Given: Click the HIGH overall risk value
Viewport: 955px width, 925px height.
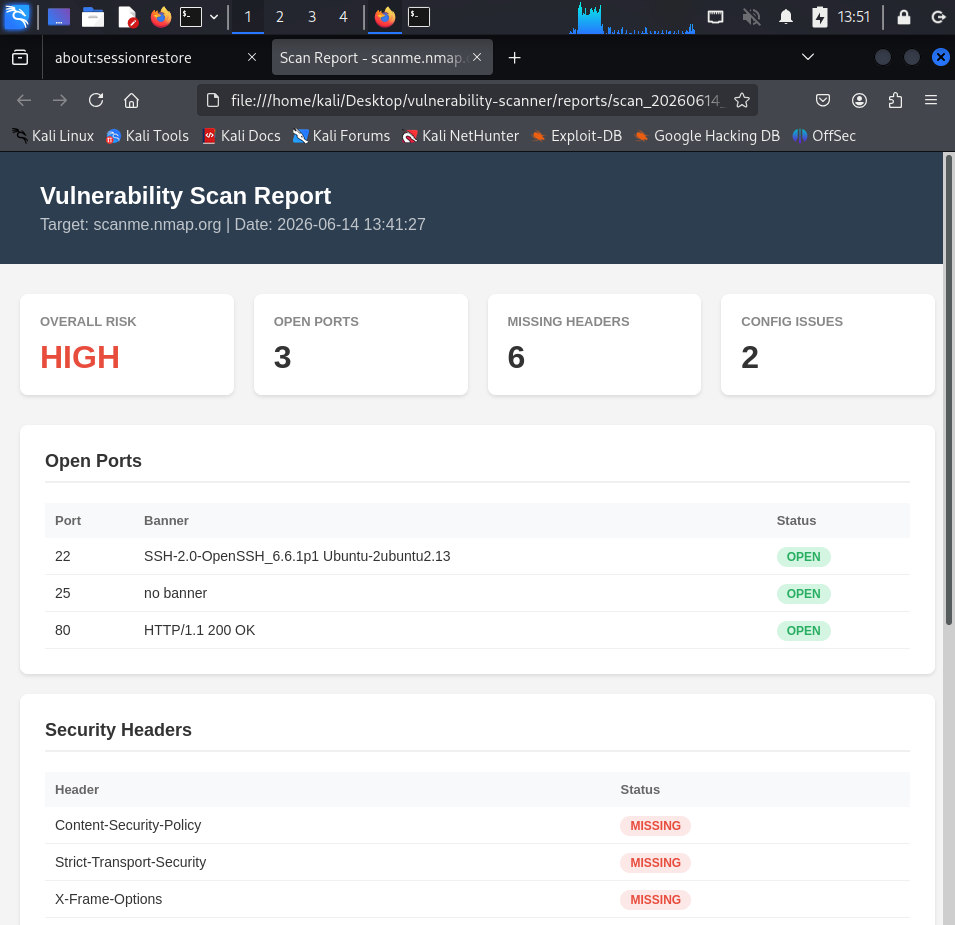Looking at the screenshot, I should (x=80, y=357).
